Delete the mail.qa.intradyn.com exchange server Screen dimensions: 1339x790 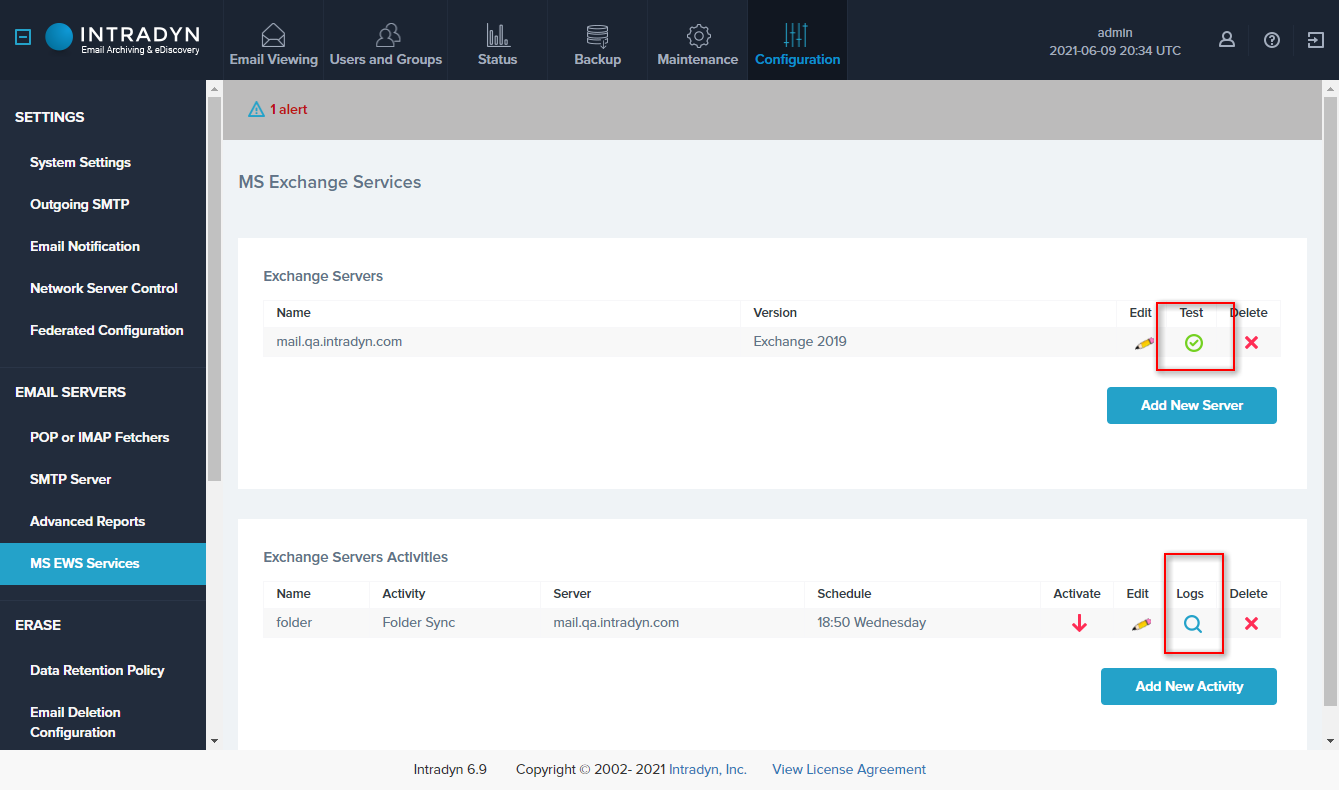click(1251, 343)
